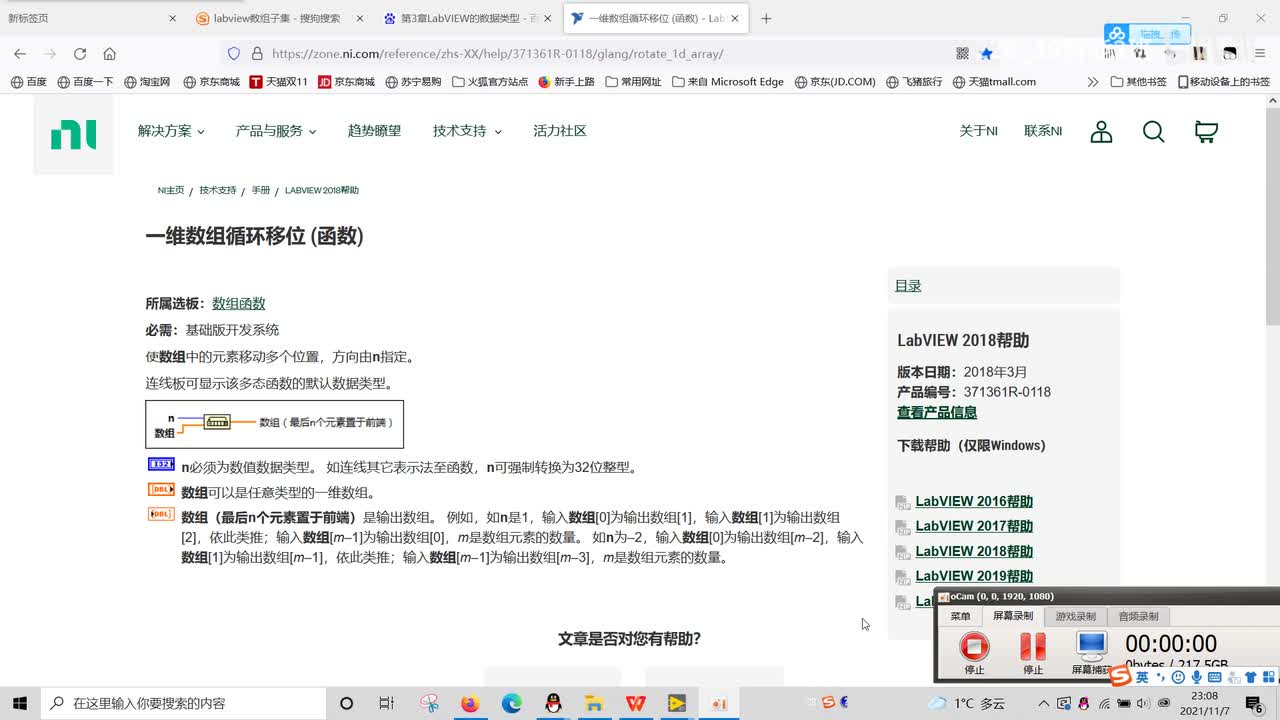Image resolution: width=1280 pixels, height=720 pixels.
Task: Click the NI logo
Action: tap(74, 134)
